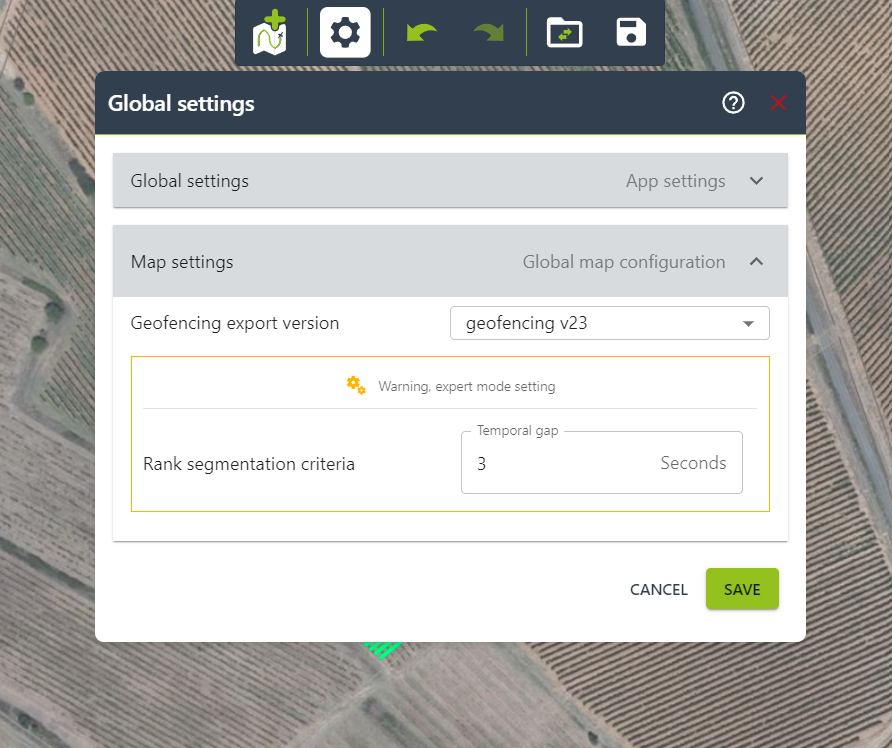The width and height of the screenshot is (892, 748).
Task: Click CANCEL to dismiss changes
Action: coord(658,589)
